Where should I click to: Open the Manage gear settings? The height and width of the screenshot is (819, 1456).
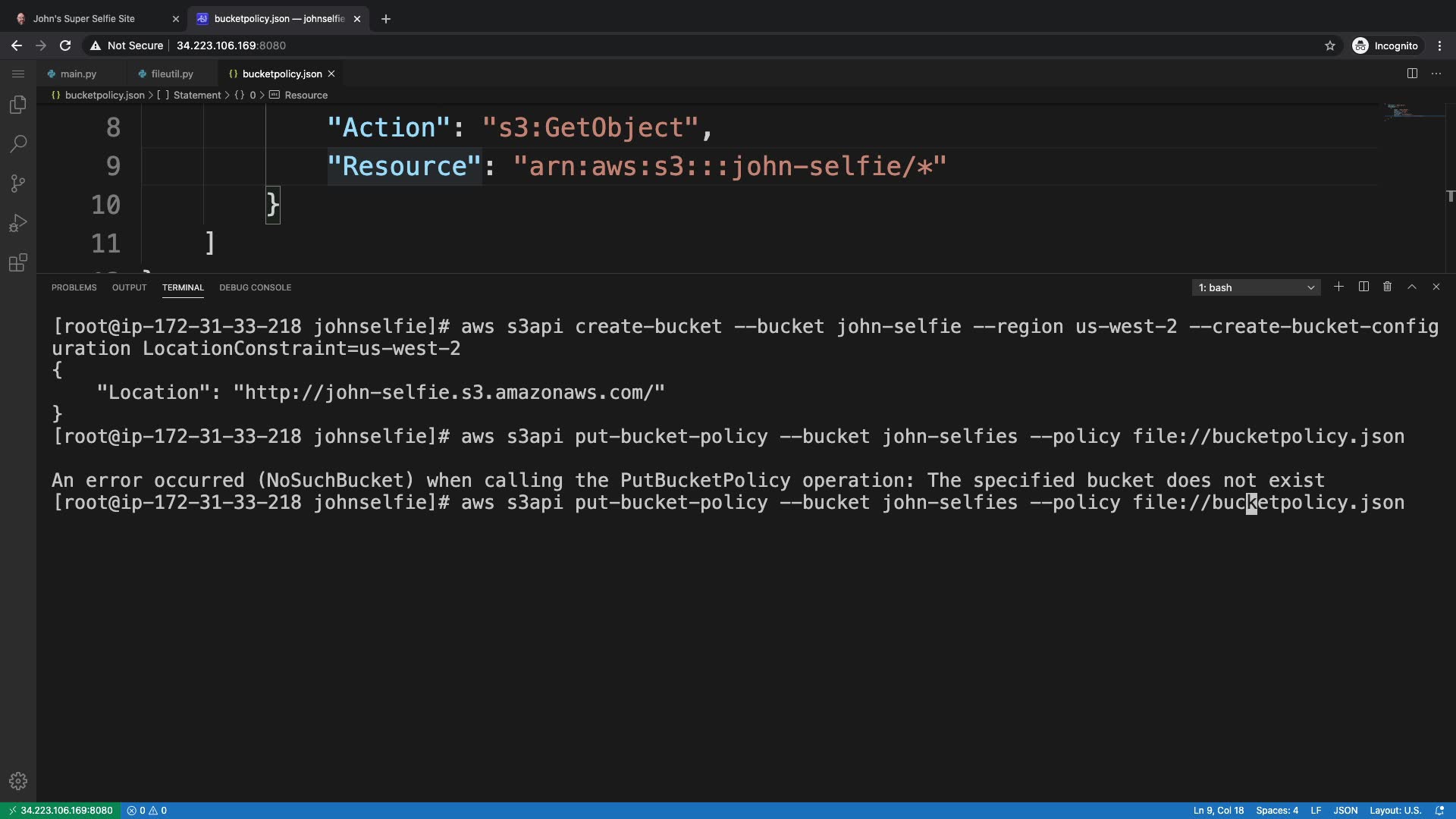coord(18,781)
